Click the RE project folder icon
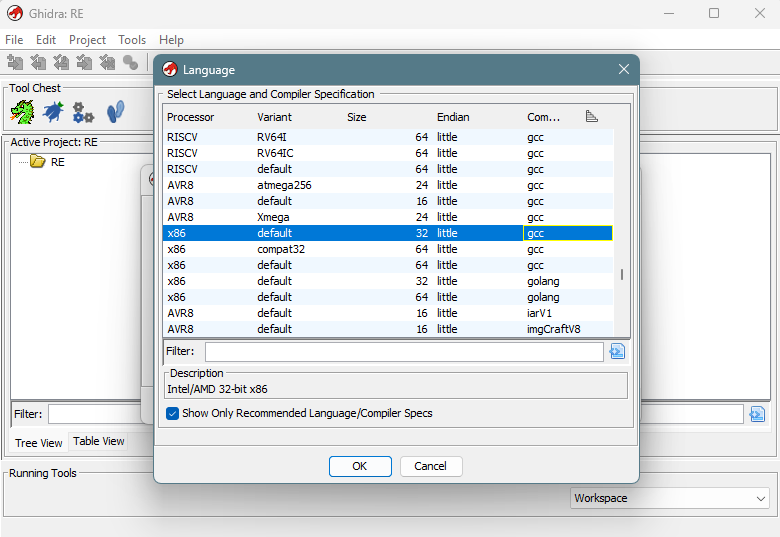Image resolution: width=780 pixels, height=537 pixels. 38,162
